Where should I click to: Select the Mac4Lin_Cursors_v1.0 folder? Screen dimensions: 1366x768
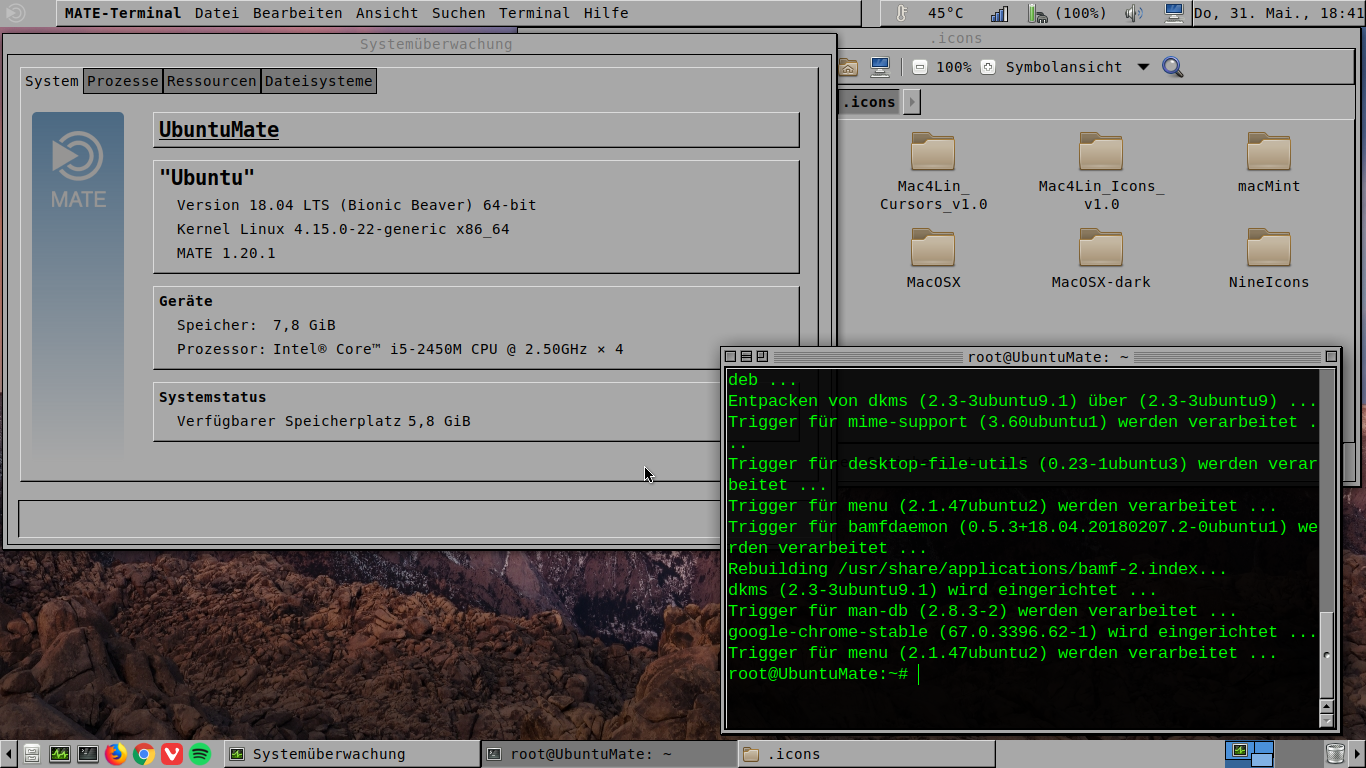[933, 172]
